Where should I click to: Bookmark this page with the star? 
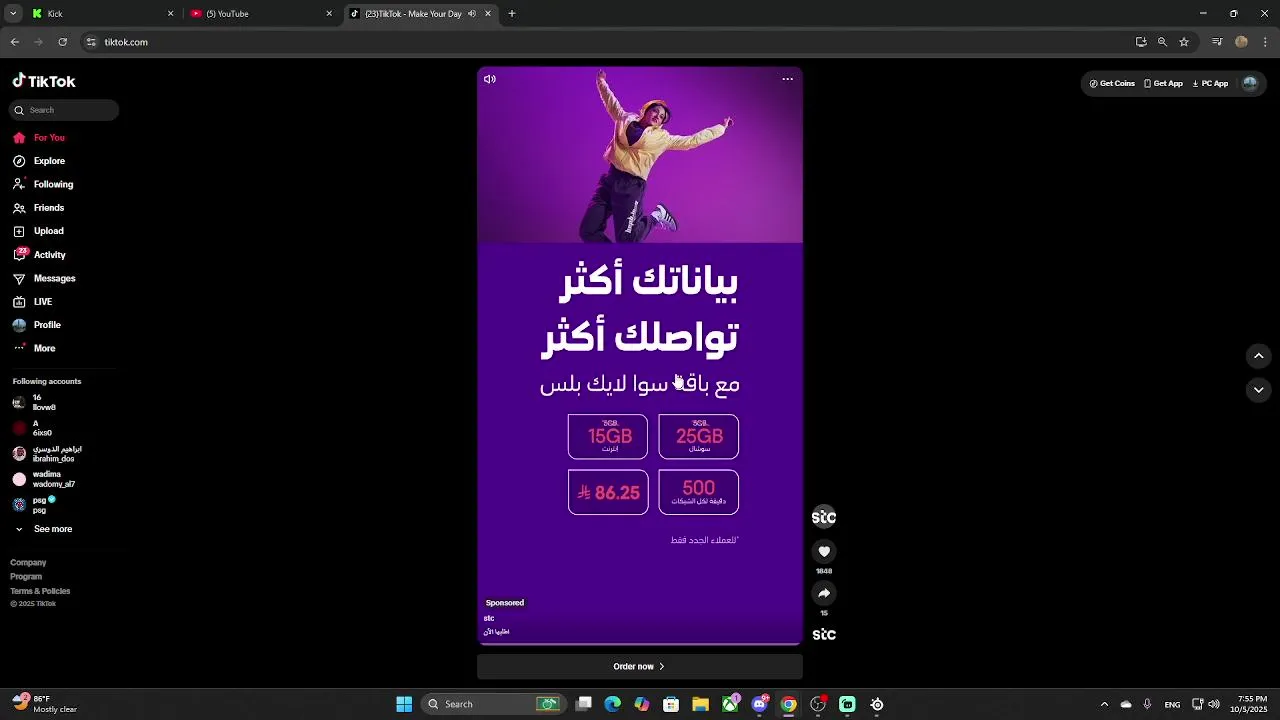click(x=1184, y=42)
